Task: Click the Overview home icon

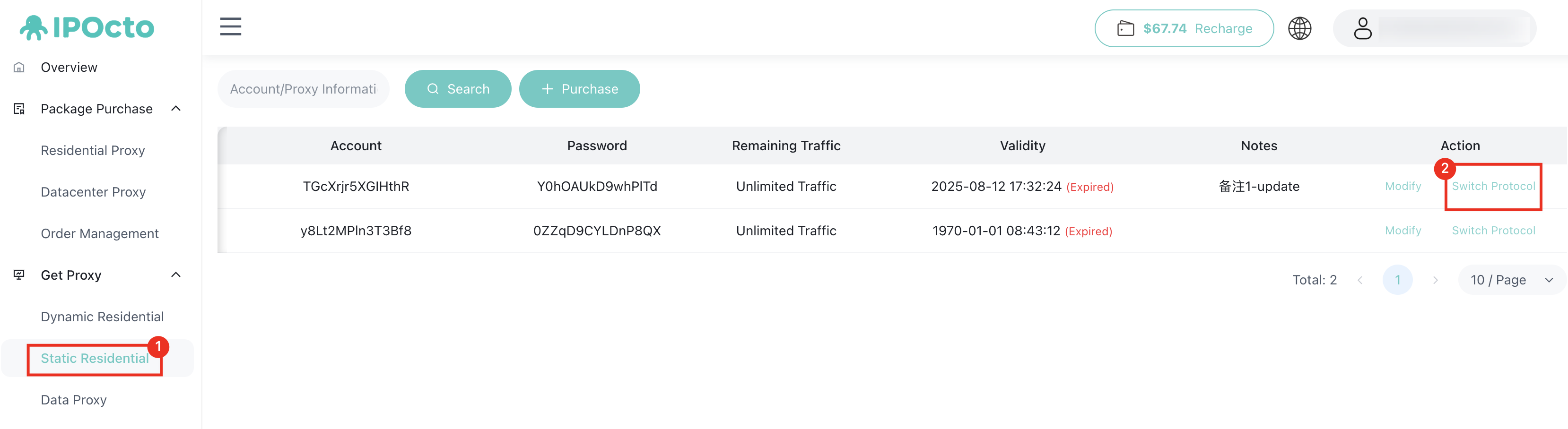Action: coord(19,68)
